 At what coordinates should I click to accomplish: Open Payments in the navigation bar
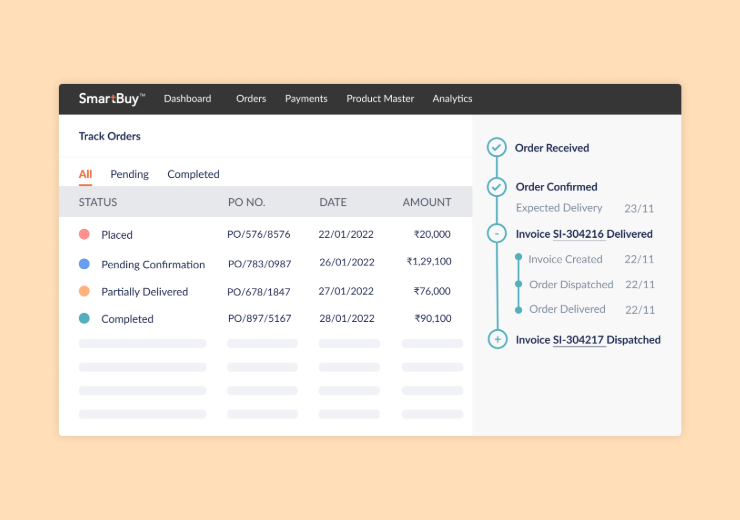[x=306, y=99]
